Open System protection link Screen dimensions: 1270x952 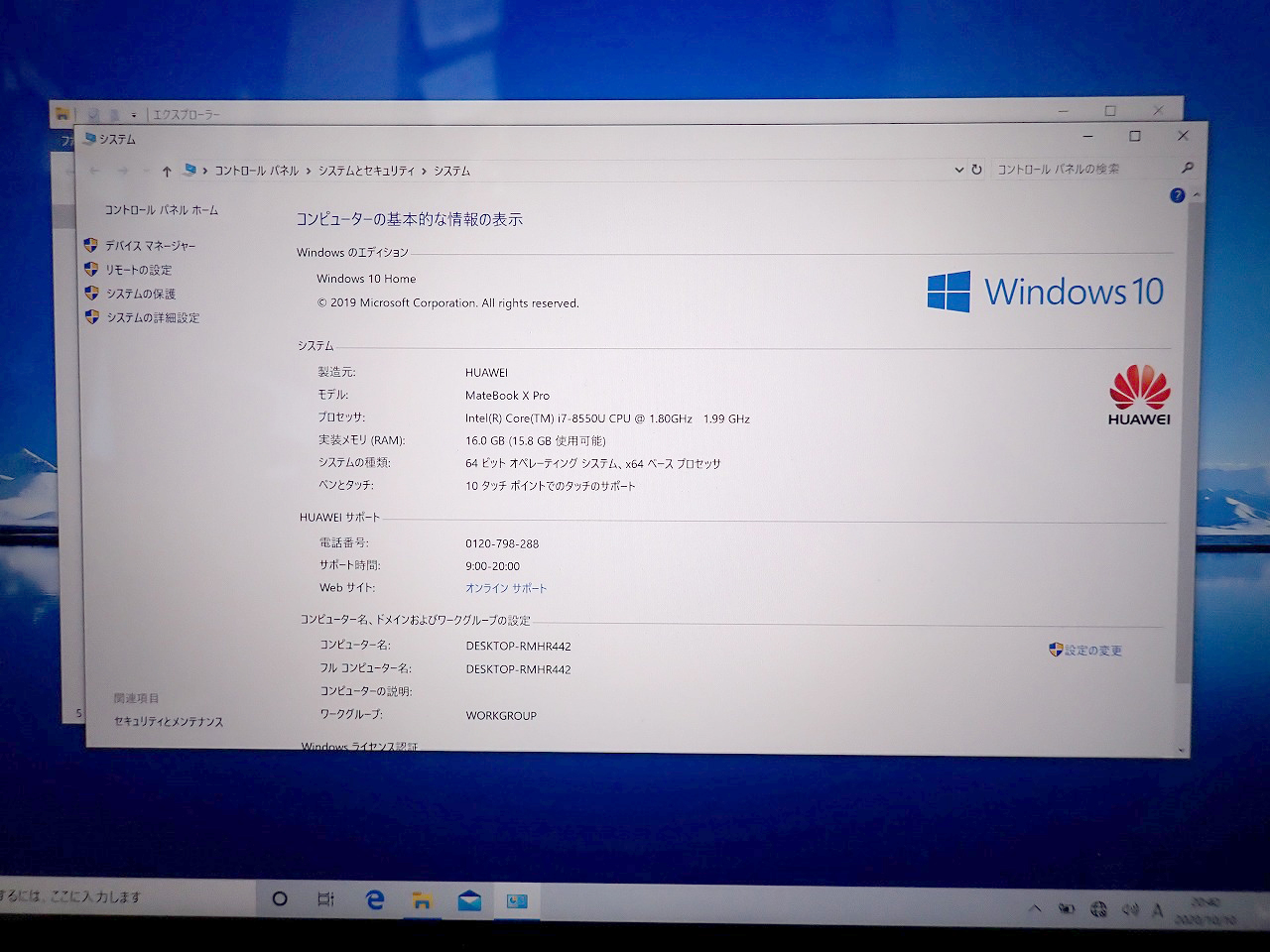tap(141, 294)
